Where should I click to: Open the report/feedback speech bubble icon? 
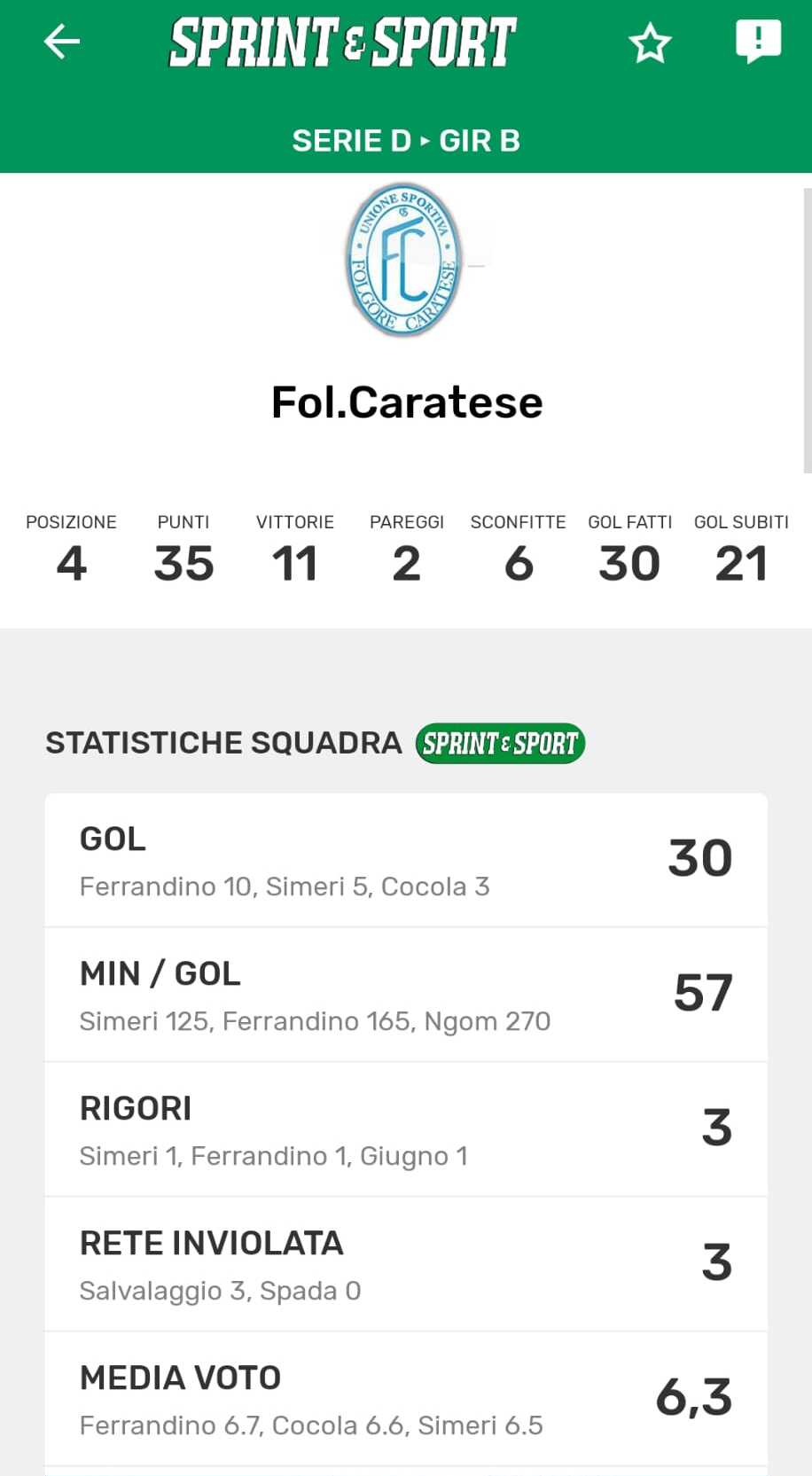coord(758,41)
